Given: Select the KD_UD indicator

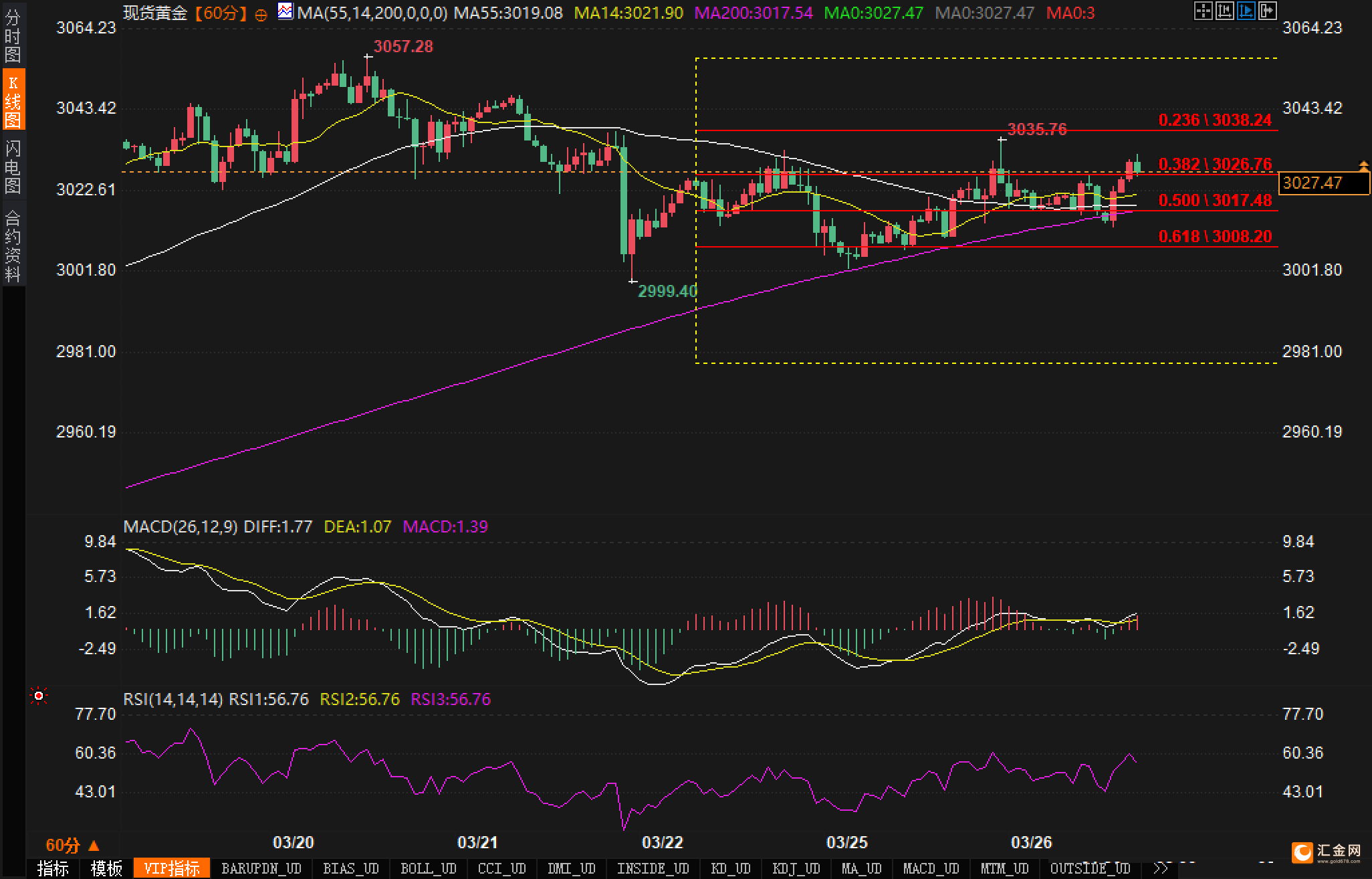Looking at the screenshot, I should tap(731, 868).
